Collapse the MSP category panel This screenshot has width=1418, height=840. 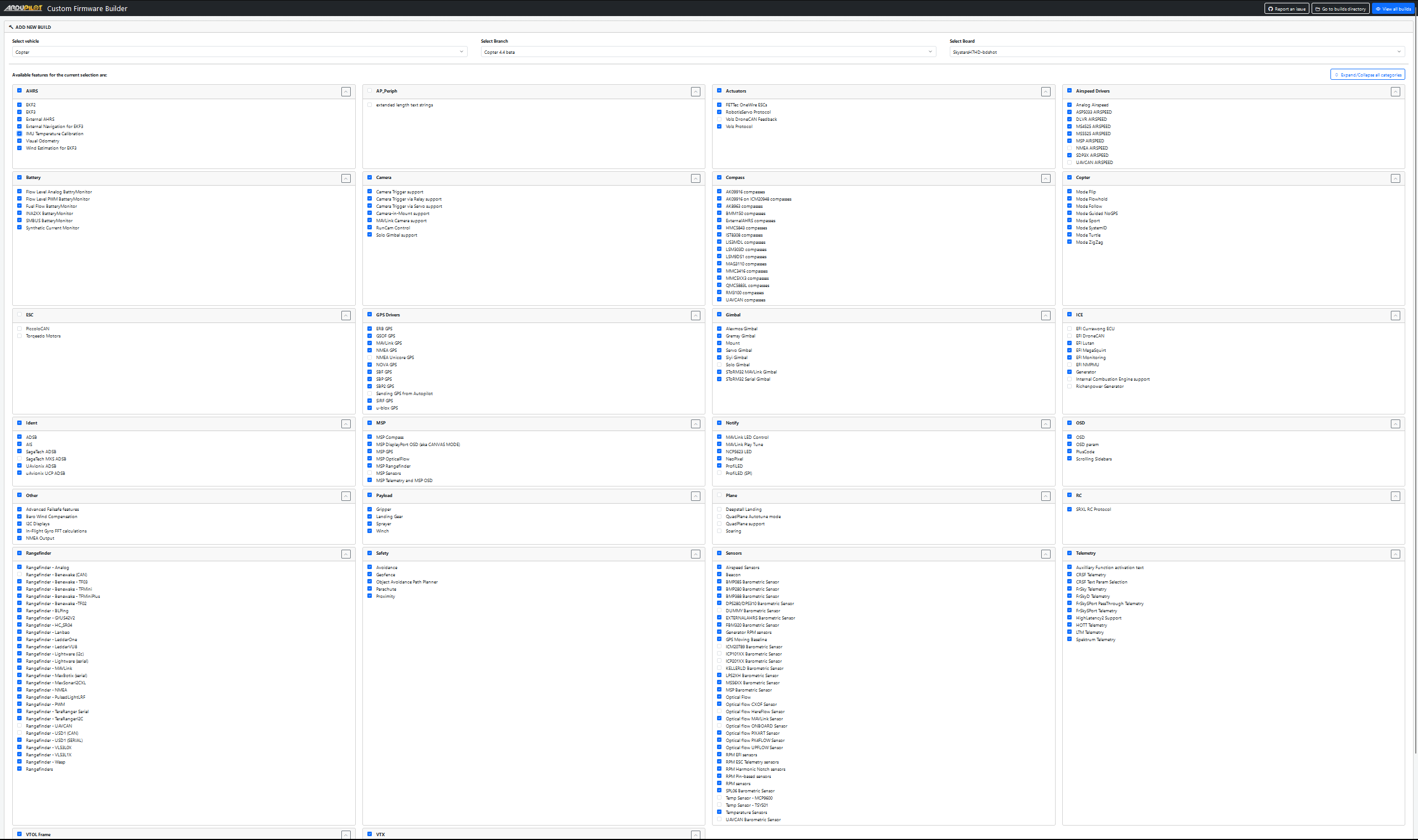click(695, 424)
